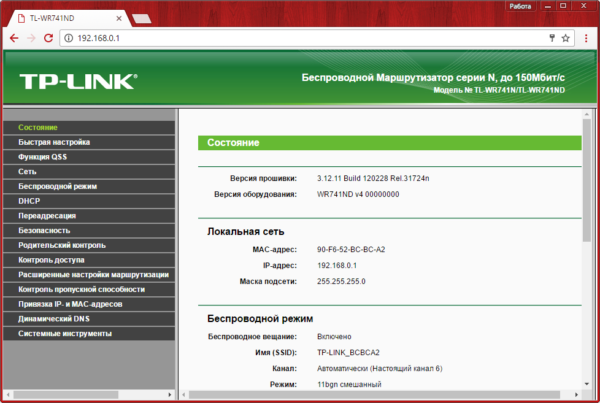Select the TL-WR741ND browser tab

pos(69,18)
